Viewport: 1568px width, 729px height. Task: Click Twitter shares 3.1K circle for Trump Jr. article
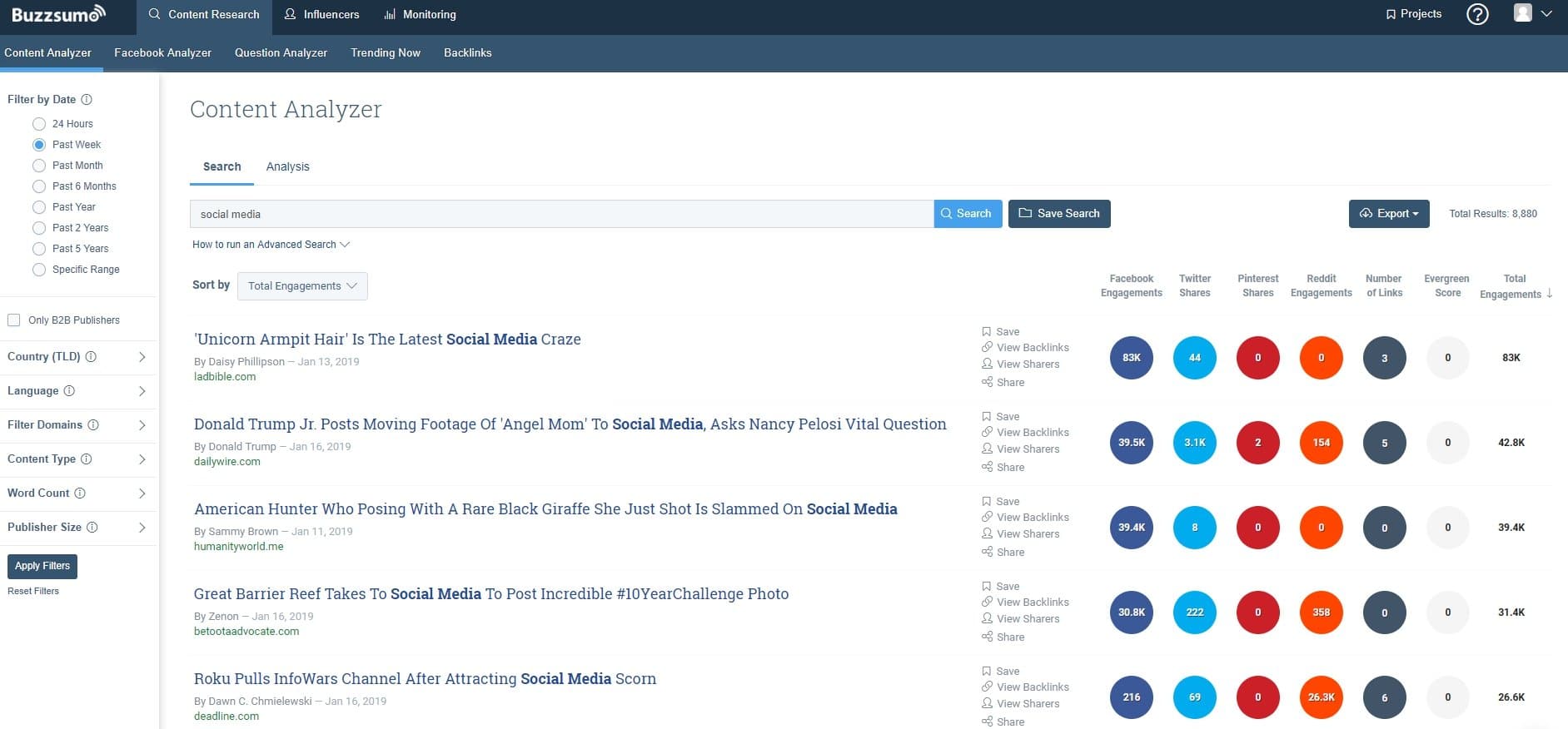click(x=1195, y=443)
